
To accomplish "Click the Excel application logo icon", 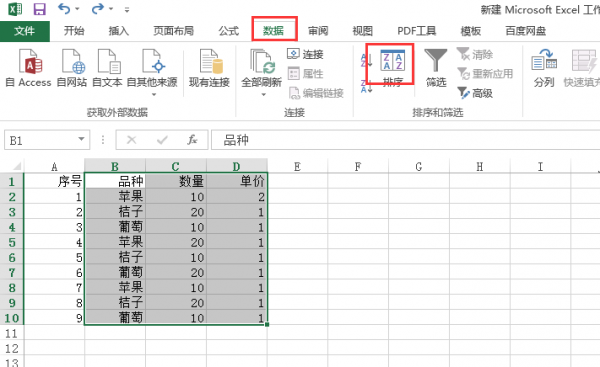I will (x=15, y=9).
